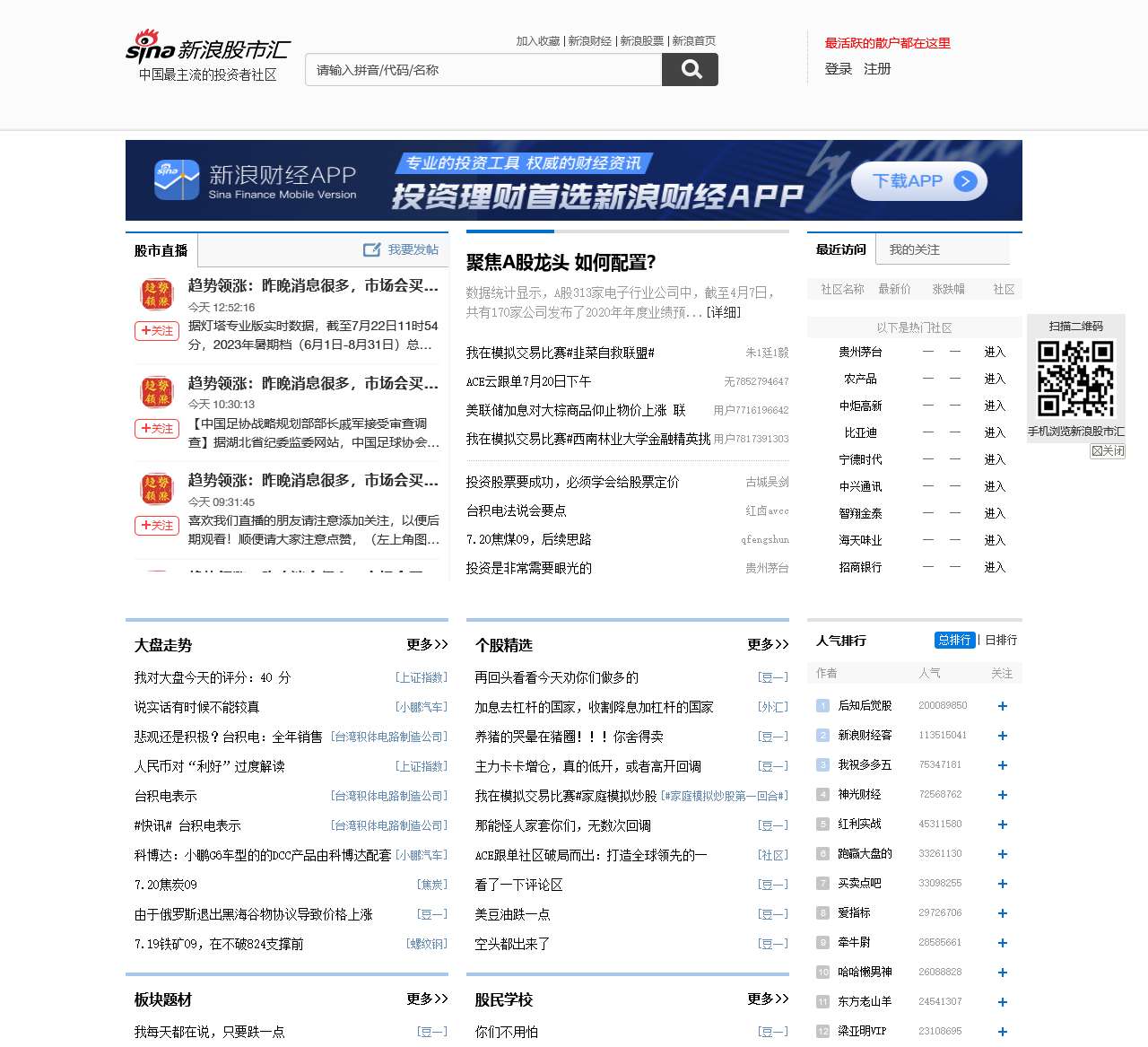Follow 哈哈懒男神 with plus icon

[1003, 973]
